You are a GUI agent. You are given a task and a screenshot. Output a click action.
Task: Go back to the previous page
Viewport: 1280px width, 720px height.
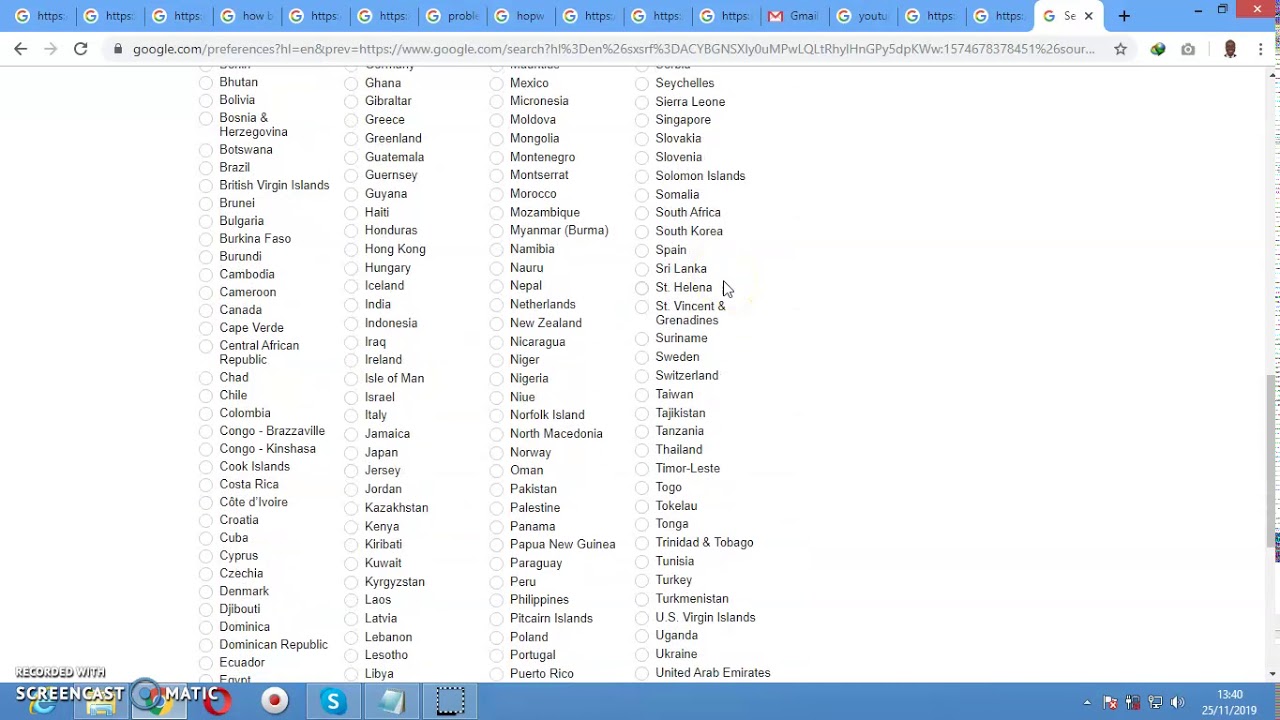(21, 48)
